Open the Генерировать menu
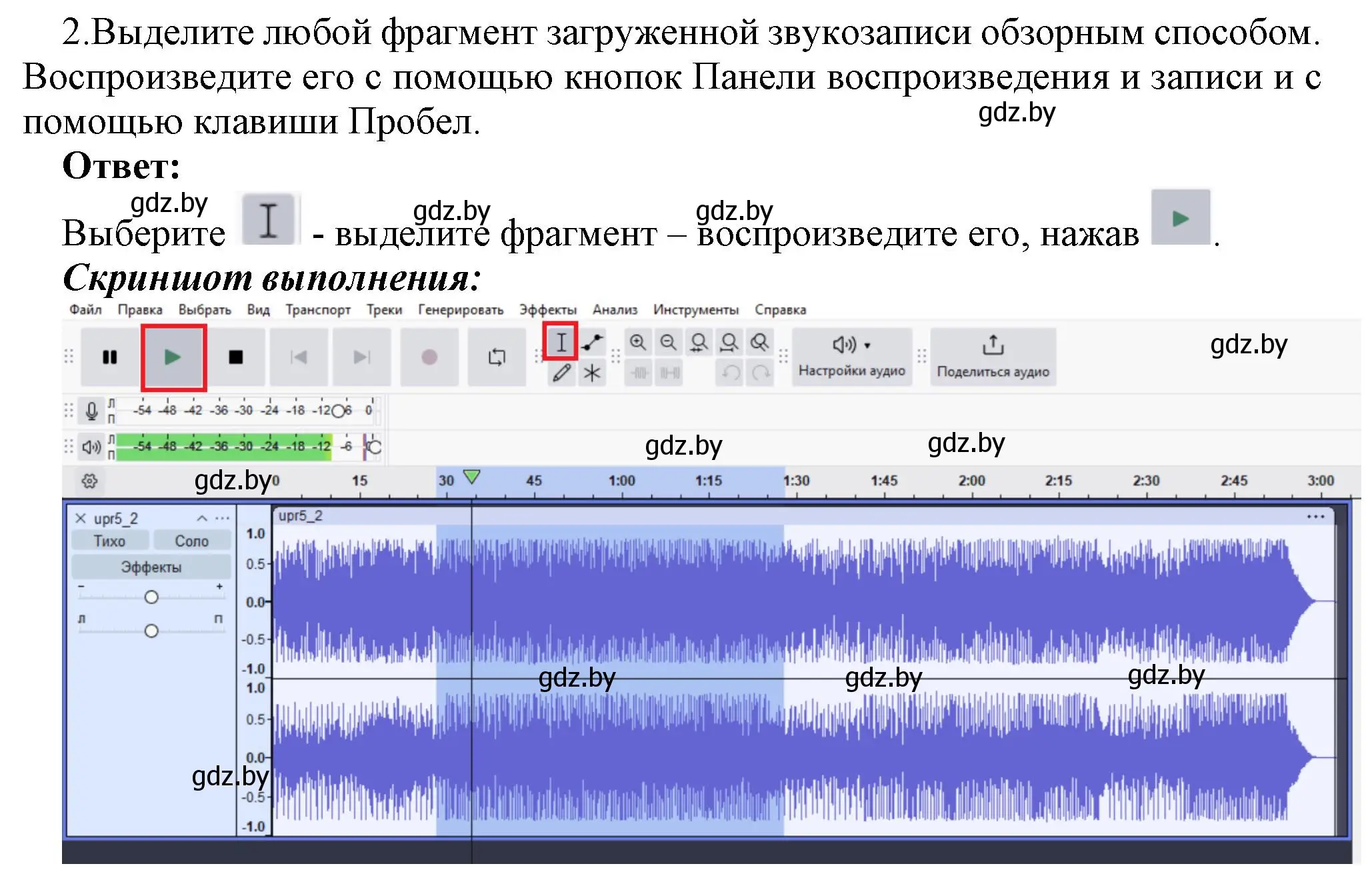 coord(461,309)
